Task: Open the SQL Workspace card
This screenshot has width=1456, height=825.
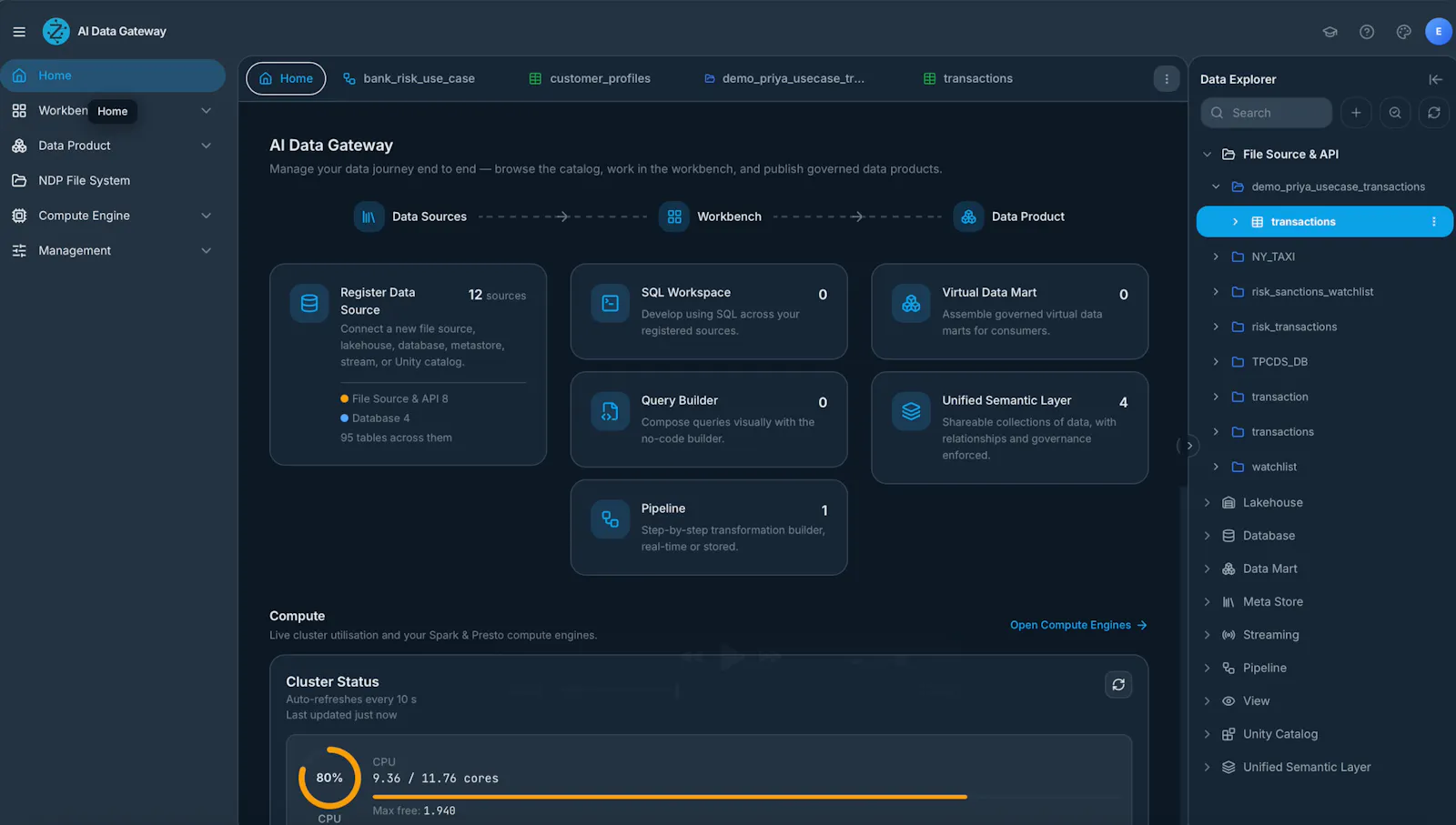Action: [x=709, y=312]
